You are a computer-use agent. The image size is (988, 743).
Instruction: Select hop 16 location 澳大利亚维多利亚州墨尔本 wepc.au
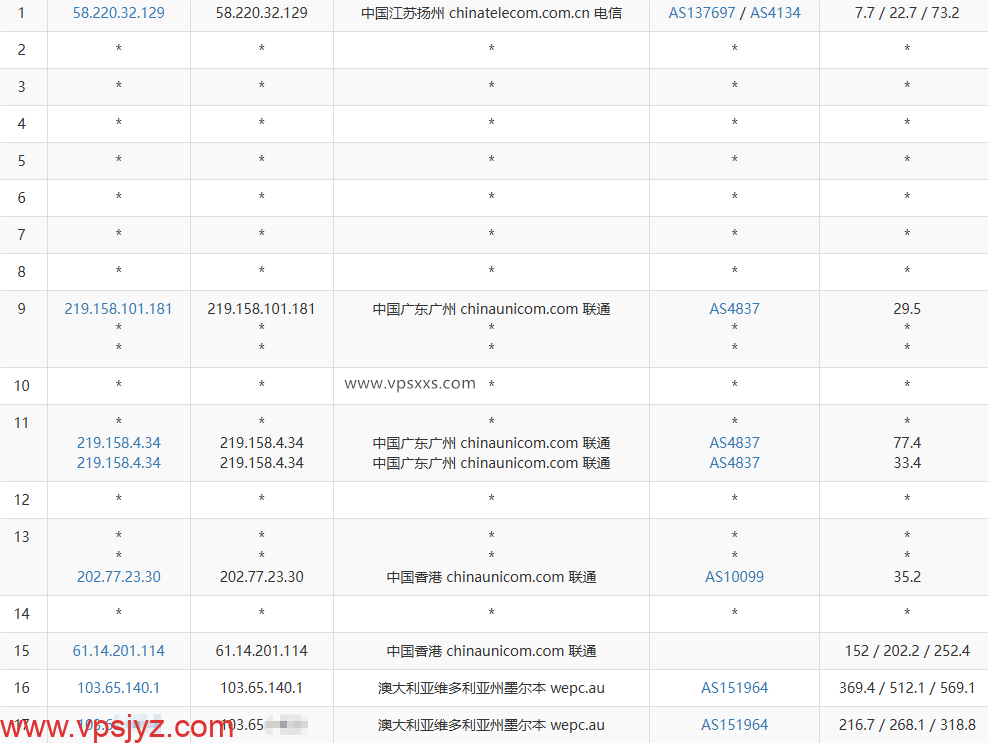click(491, 688)
